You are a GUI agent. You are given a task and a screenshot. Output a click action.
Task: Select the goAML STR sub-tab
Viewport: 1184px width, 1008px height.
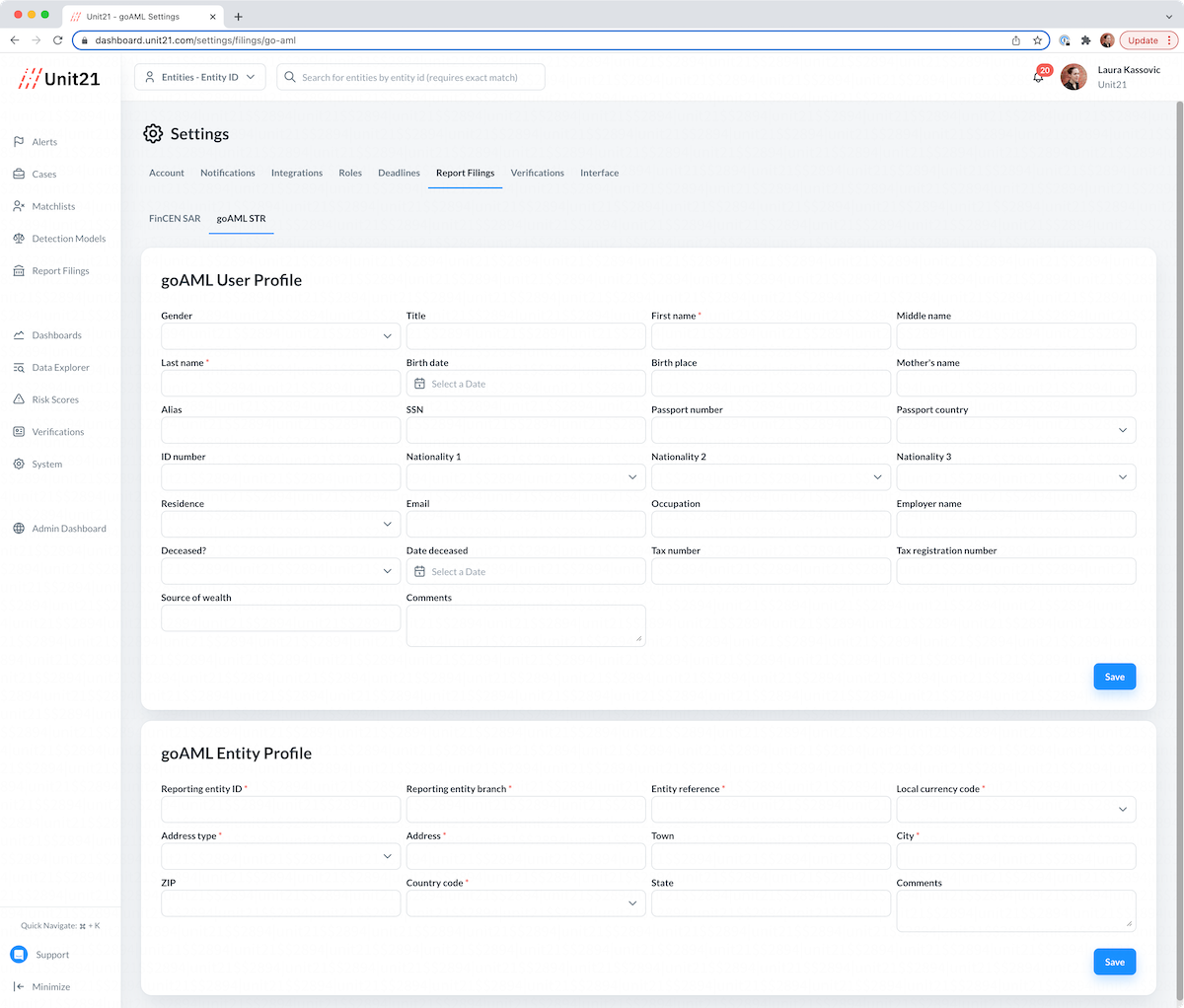click(242, 219)
